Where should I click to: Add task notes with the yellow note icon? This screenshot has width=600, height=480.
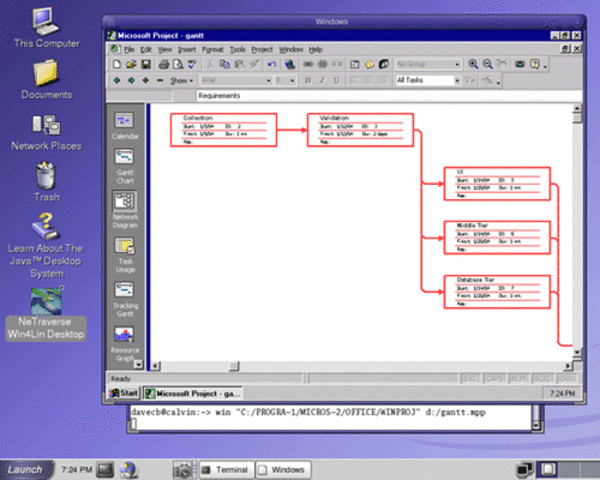click(x=369, y=64)
